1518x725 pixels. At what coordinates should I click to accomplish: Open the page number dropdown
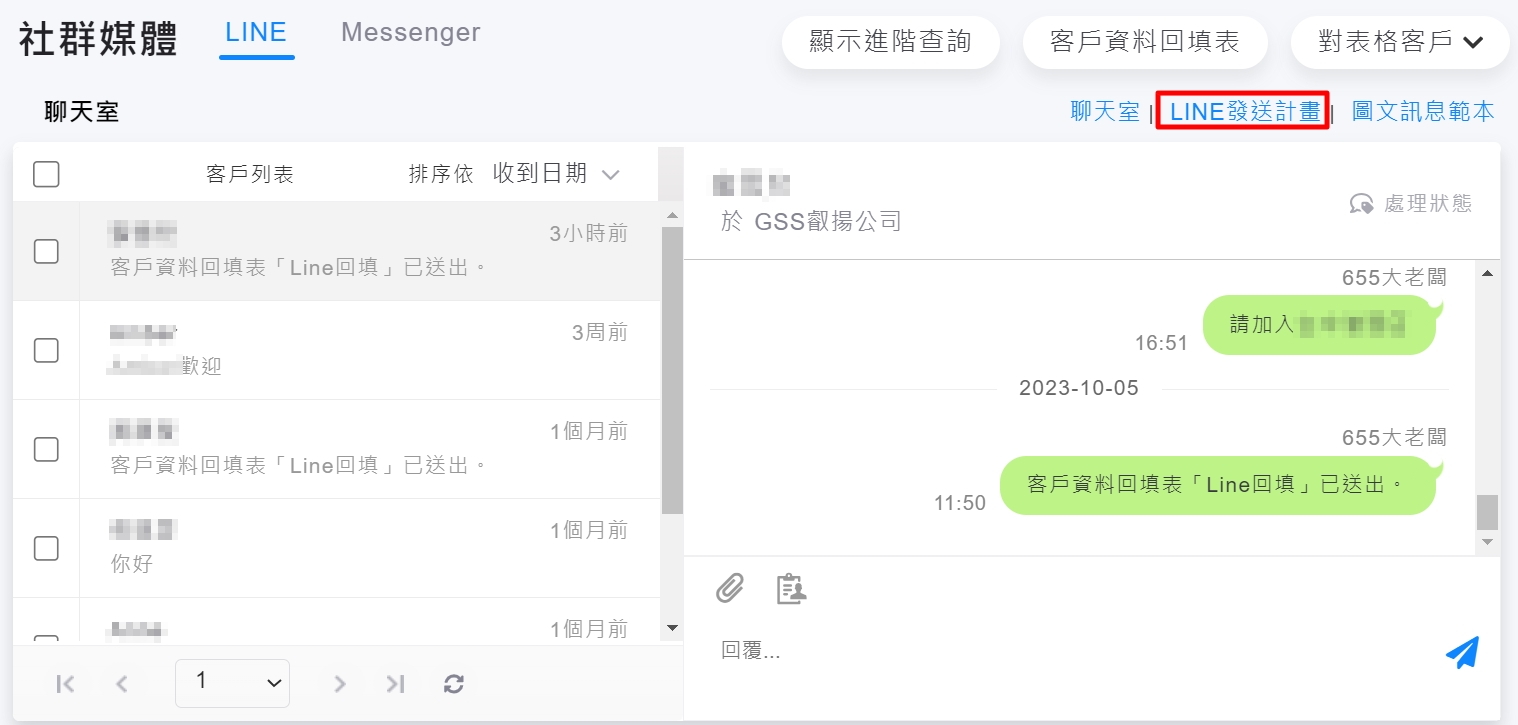click(x=232, y=683)
